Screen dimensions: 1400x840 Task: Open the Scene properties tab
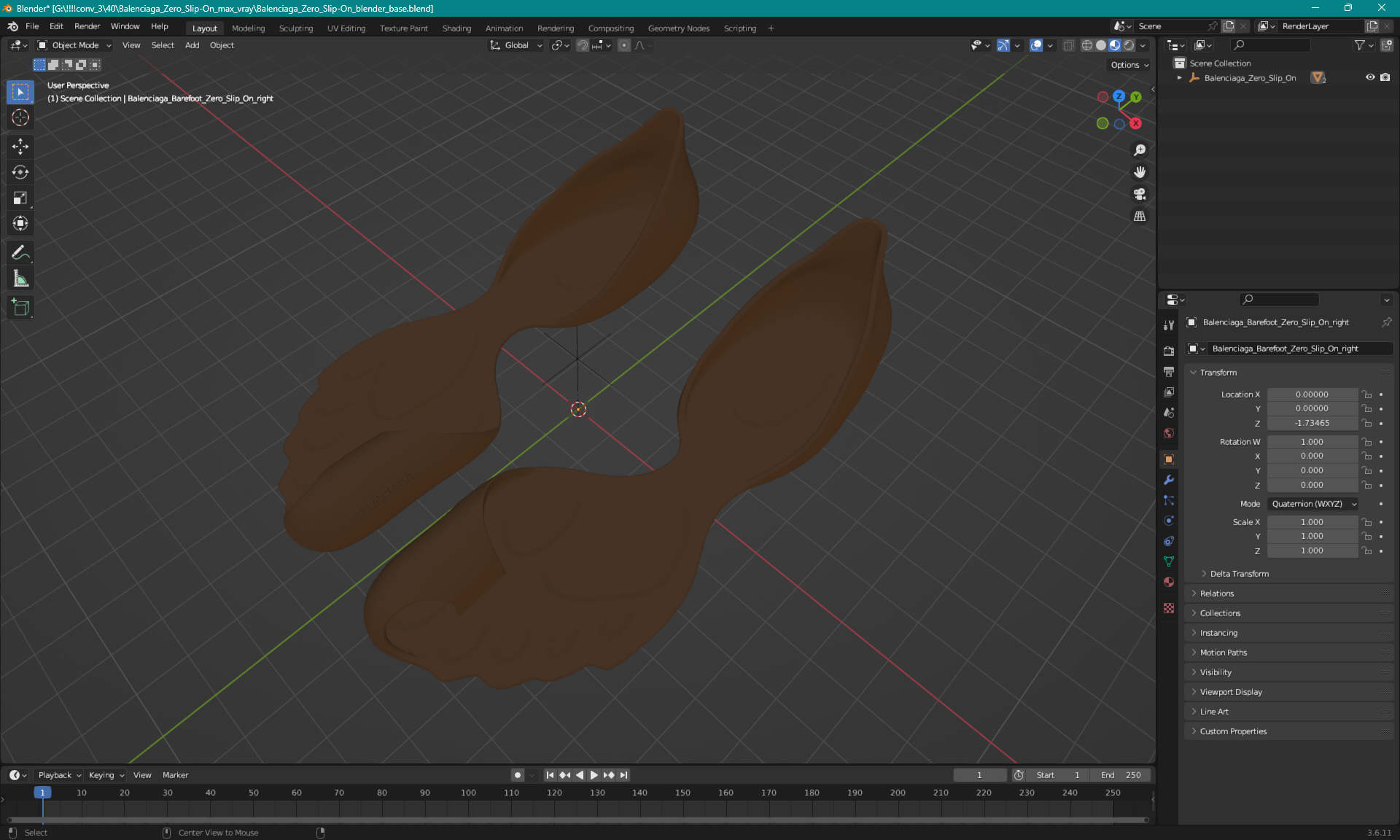[1169, 412]
